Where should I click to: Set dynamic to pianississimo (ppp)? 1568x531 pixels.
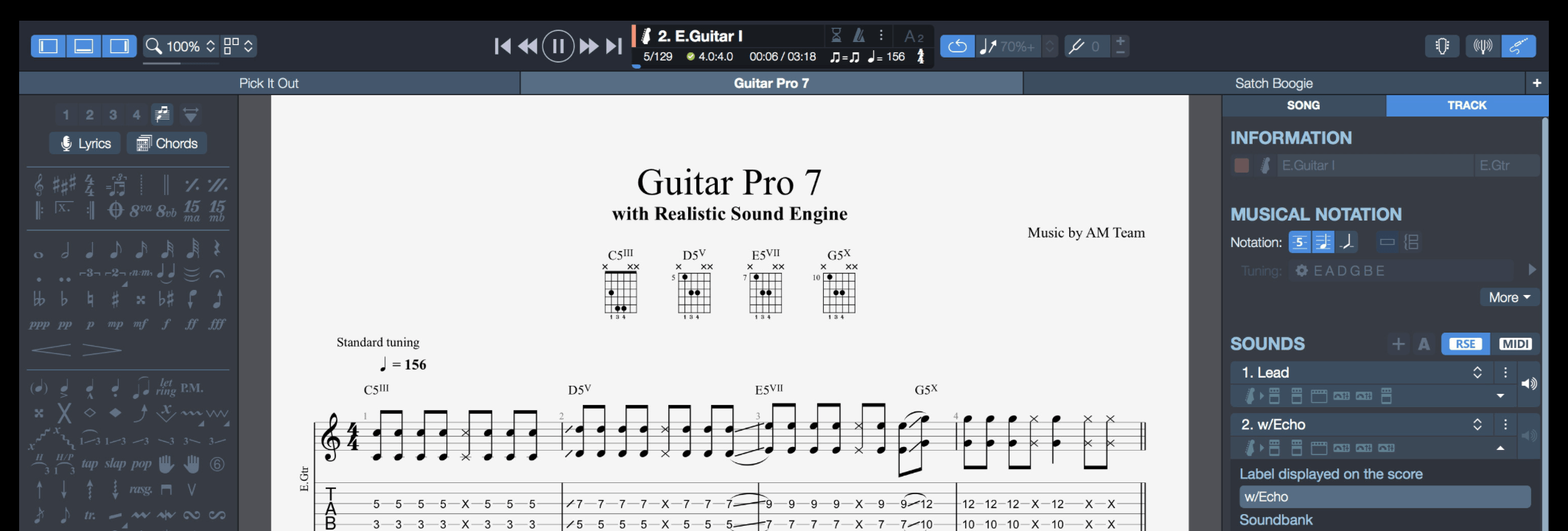click(x=39, y=324)
